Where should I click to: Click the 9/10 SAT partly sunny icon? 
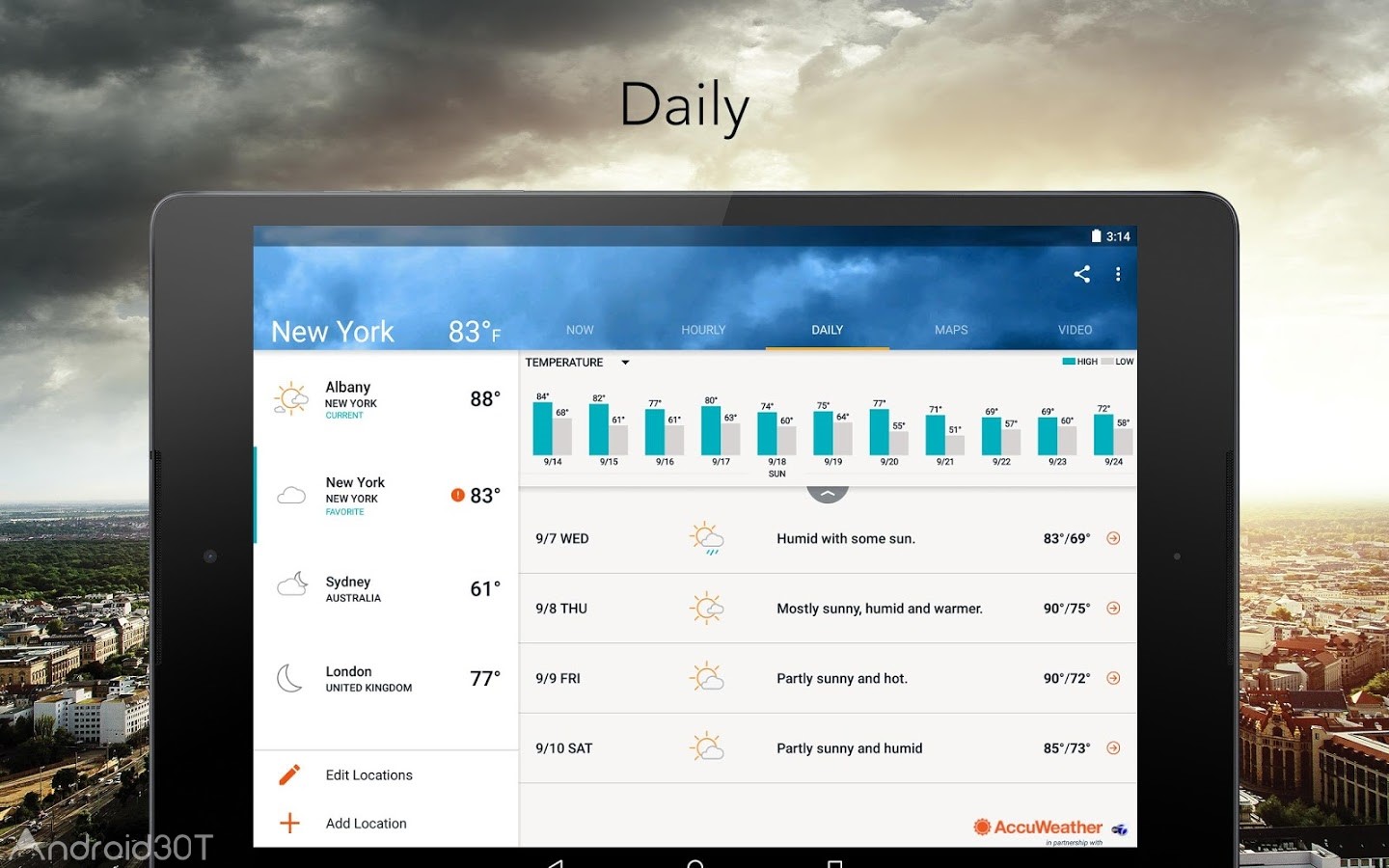point(707,747)
